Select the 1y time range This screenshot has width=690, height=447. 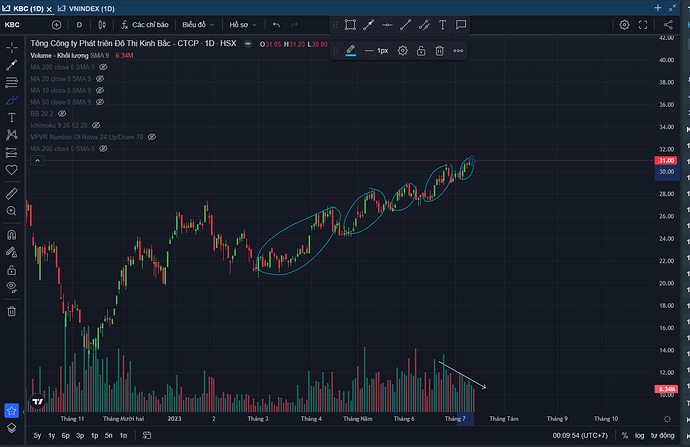pos(51,436)
